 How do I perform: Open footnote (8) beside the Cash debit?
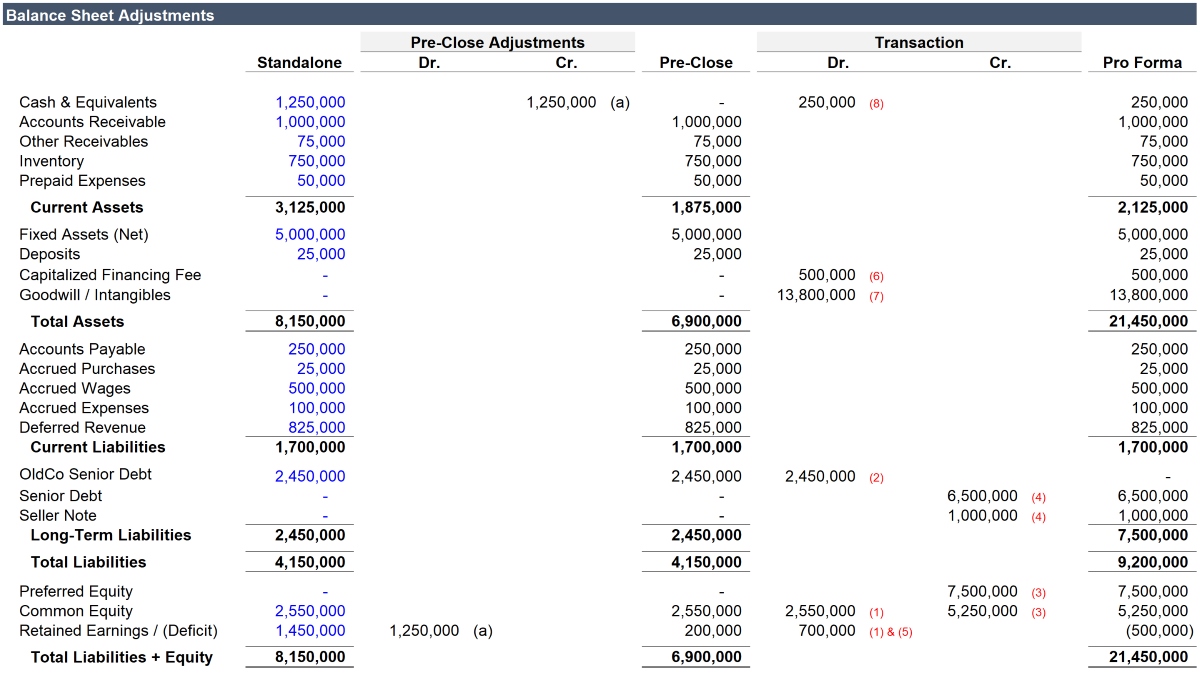point(876,103)
